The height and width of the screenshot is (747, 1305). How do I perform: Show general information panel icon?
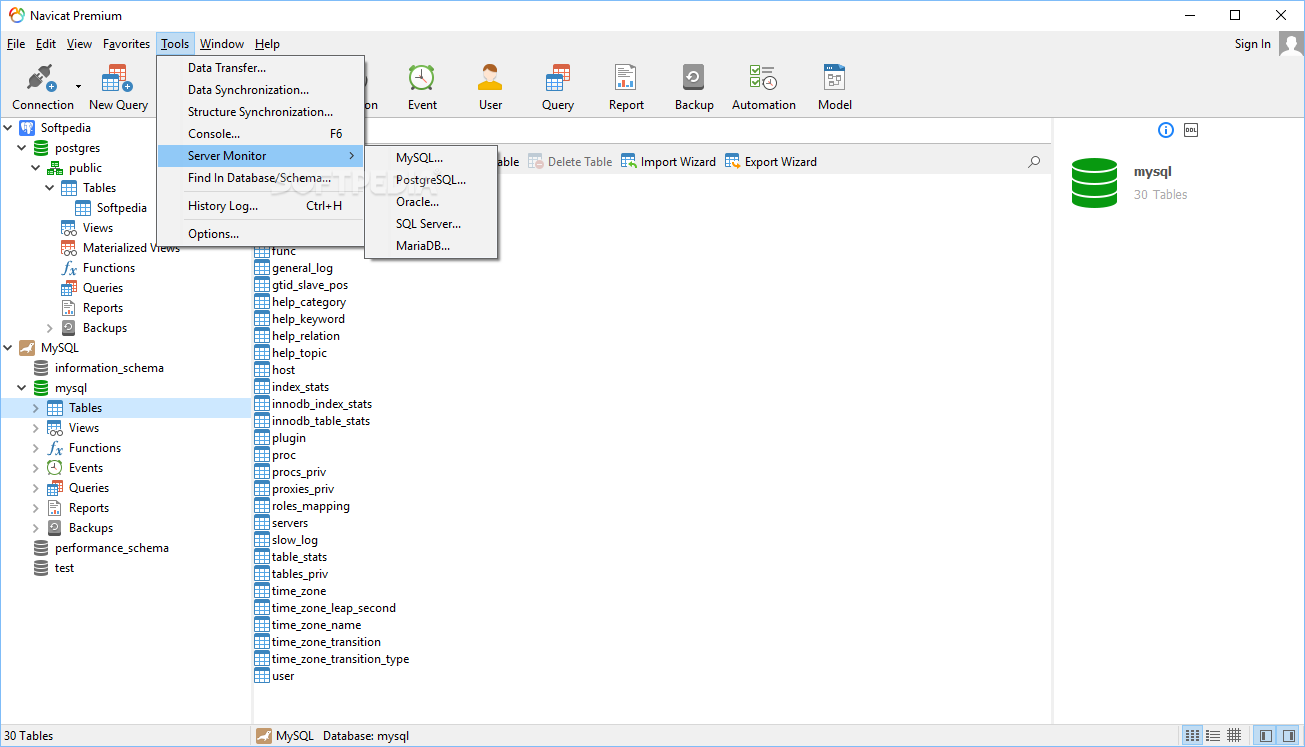(1166, 130)
